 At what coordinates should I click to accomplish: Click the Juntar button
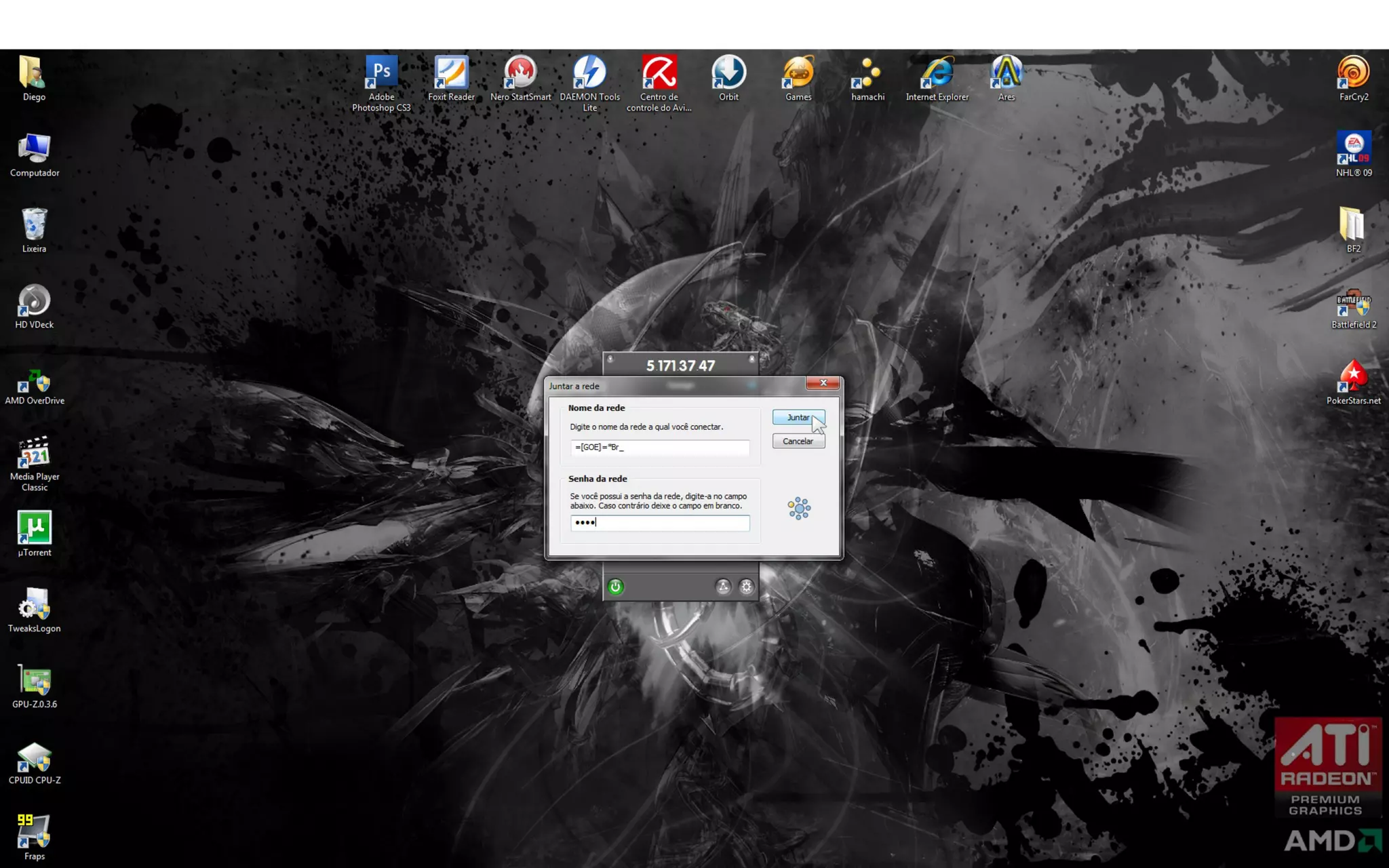coord(798,418)
